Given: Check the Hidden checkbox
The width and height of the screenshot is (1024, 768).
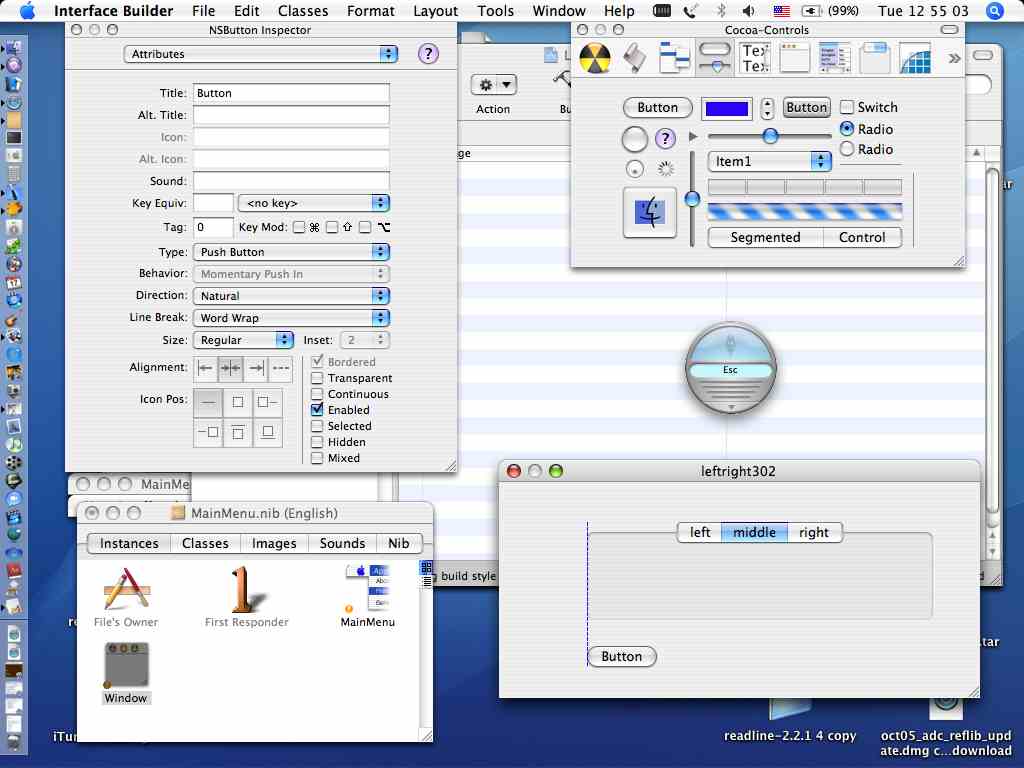Looking at the screenshot, I should point(317,442).
